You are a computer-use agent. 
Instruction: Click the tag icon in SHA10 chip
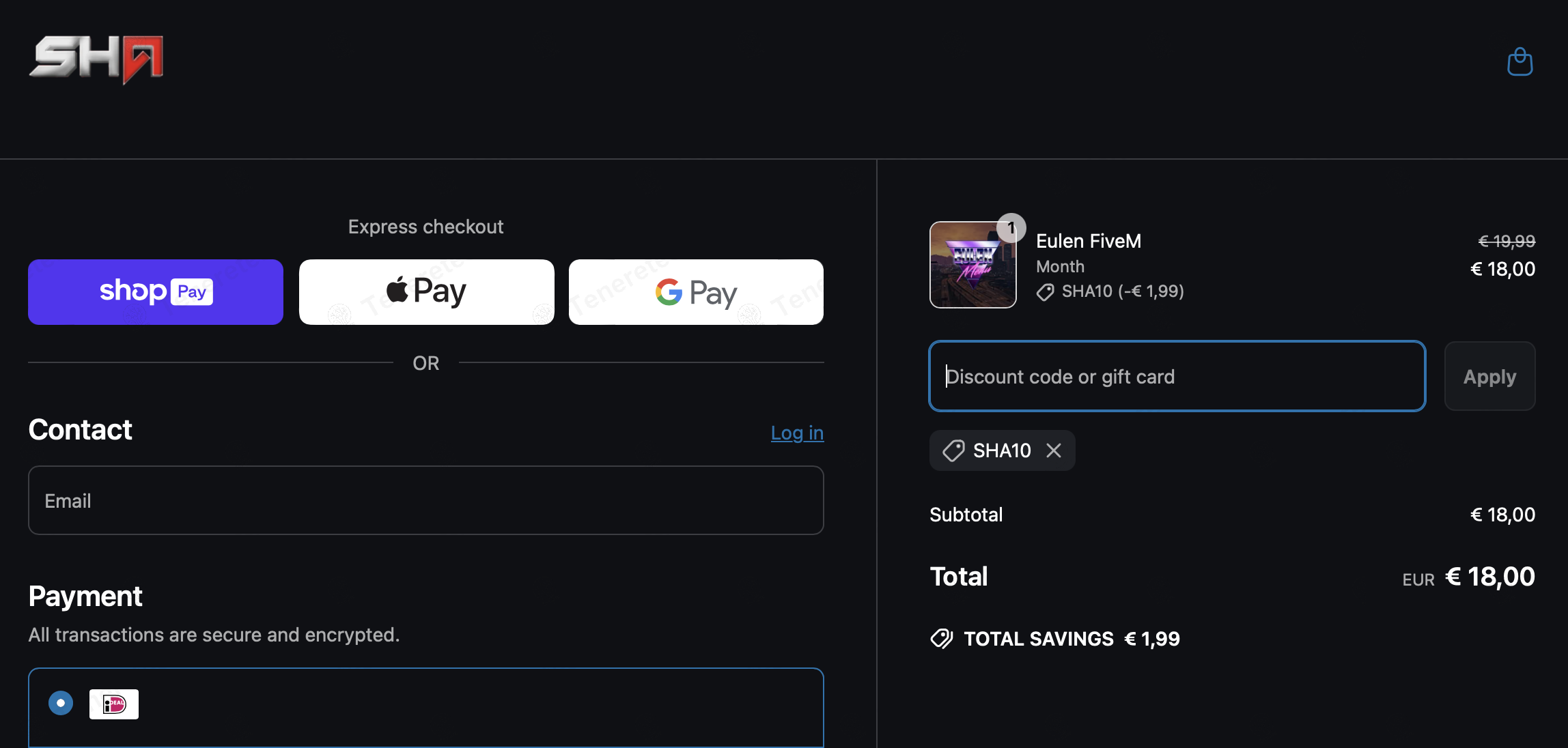(x=953, y=450)
